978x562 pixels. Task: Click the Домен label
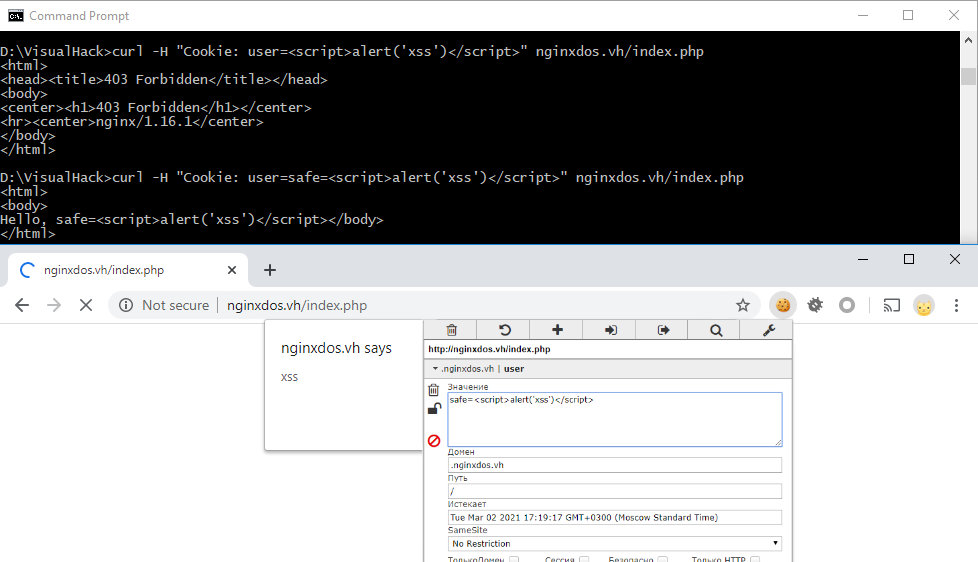[461, 452]
